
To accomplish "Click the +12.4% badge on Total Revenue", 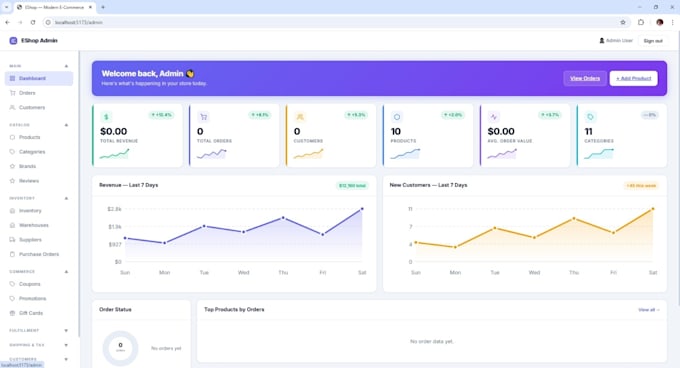I will click(x=161, y=115).
